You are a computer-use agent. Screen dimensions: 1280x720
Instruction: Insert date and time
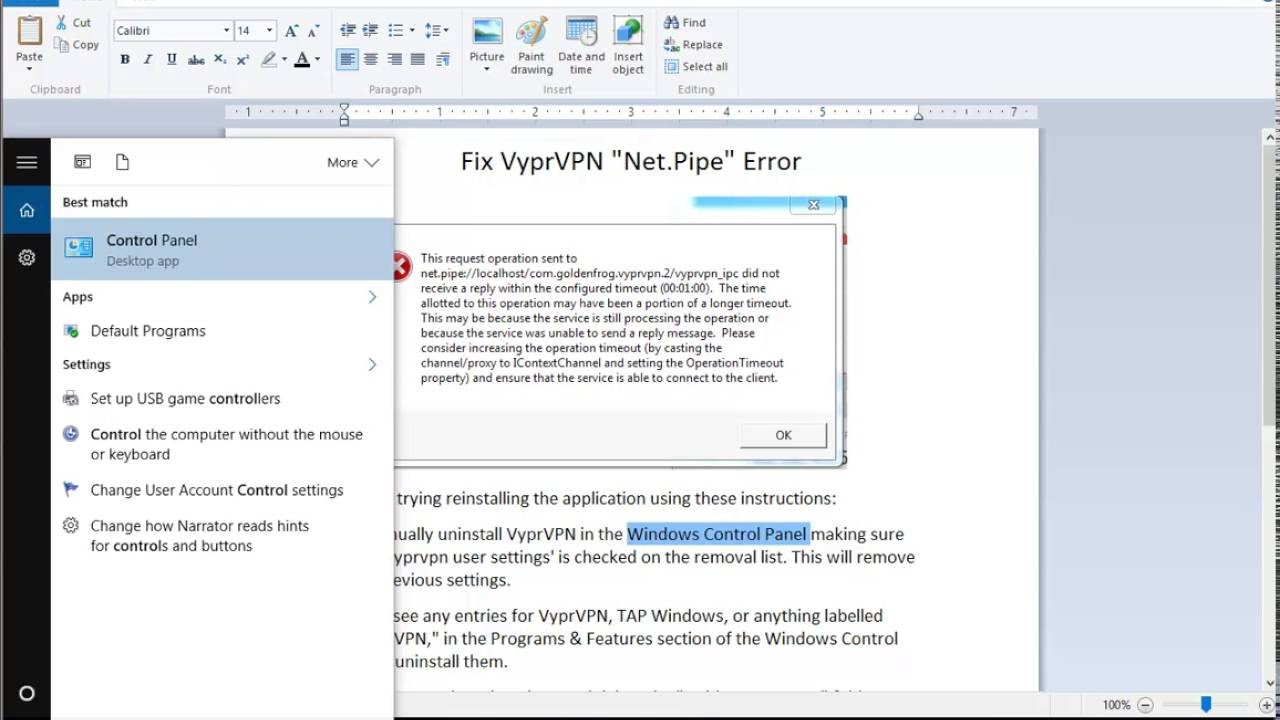581,45
